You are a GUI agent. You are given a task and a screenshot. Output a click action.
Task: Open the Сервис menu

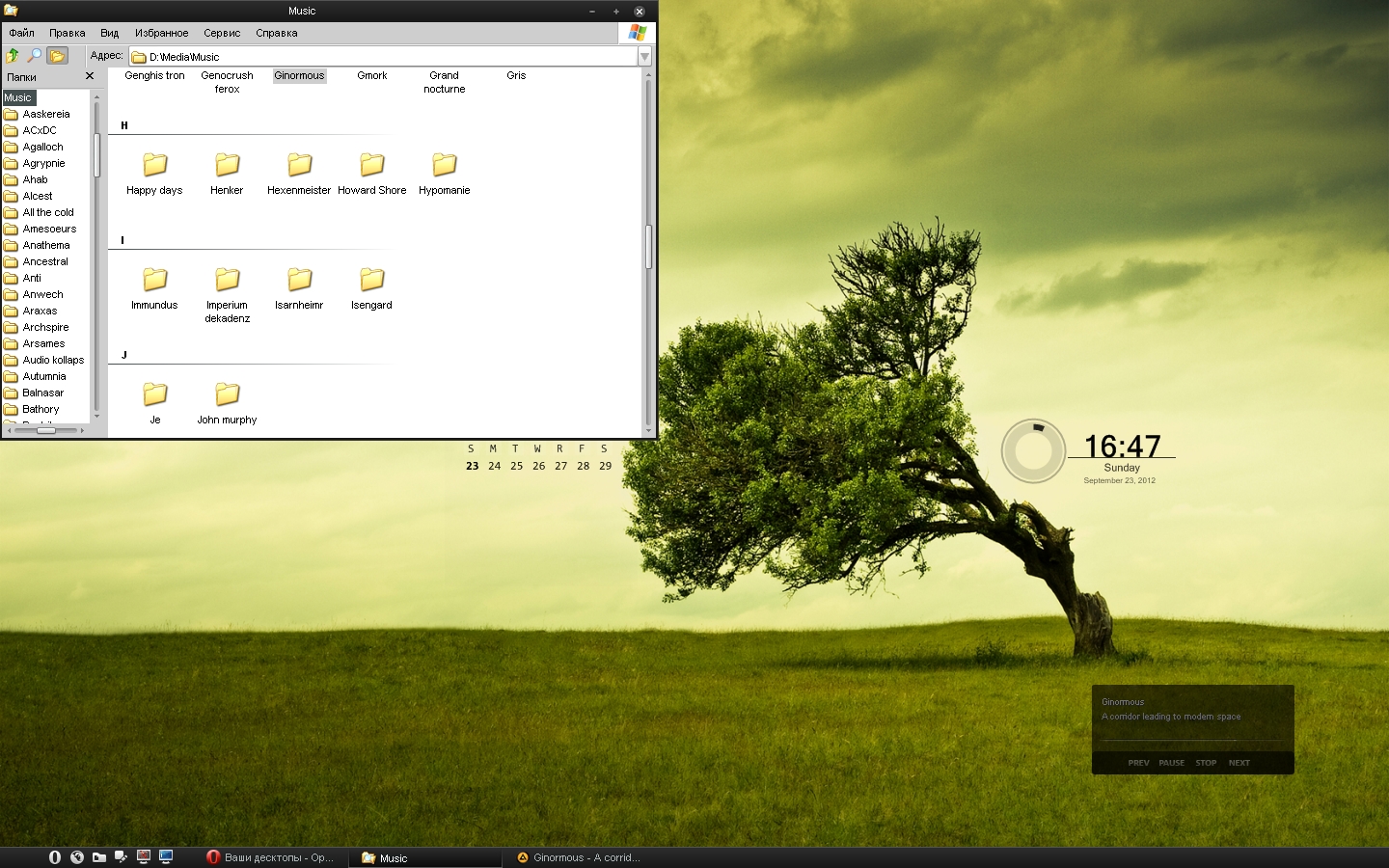[x=222, y=33]
